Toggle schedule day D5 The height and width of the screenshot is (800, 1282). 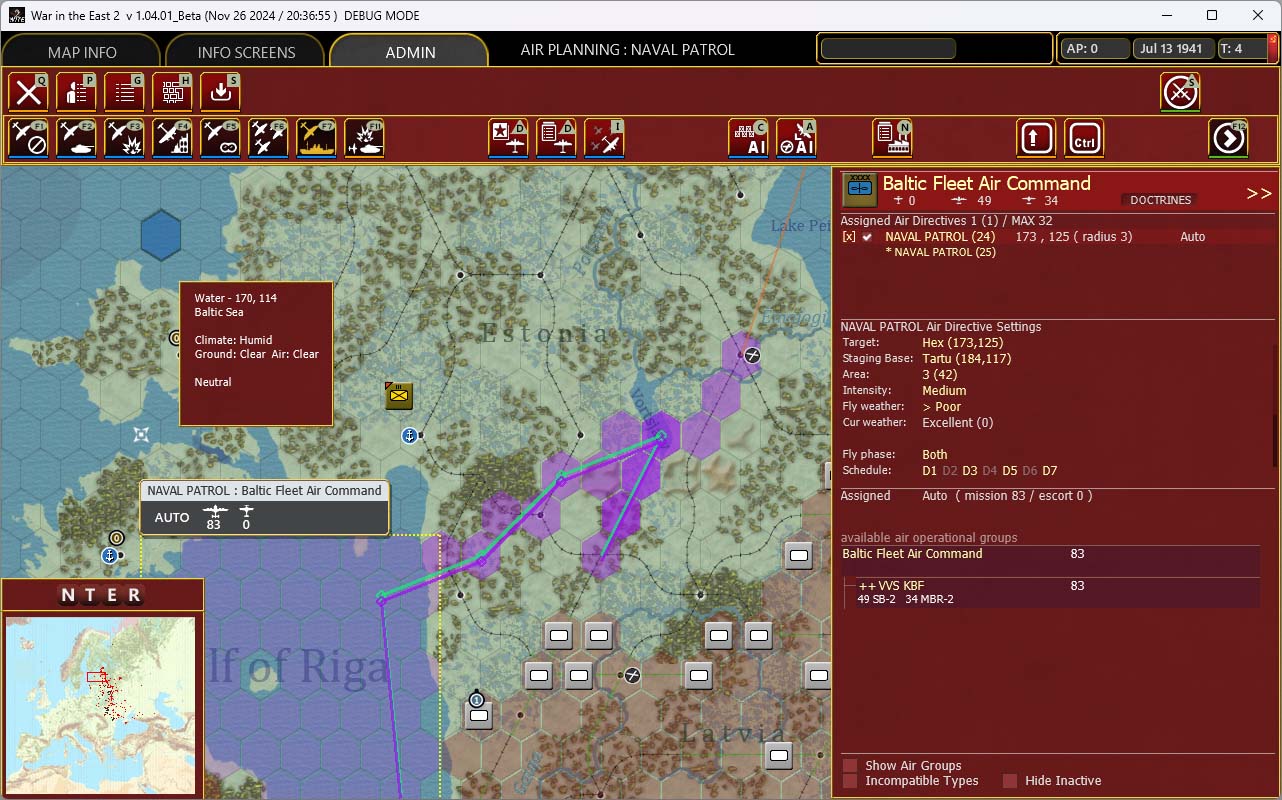[x=1010, y=471]
